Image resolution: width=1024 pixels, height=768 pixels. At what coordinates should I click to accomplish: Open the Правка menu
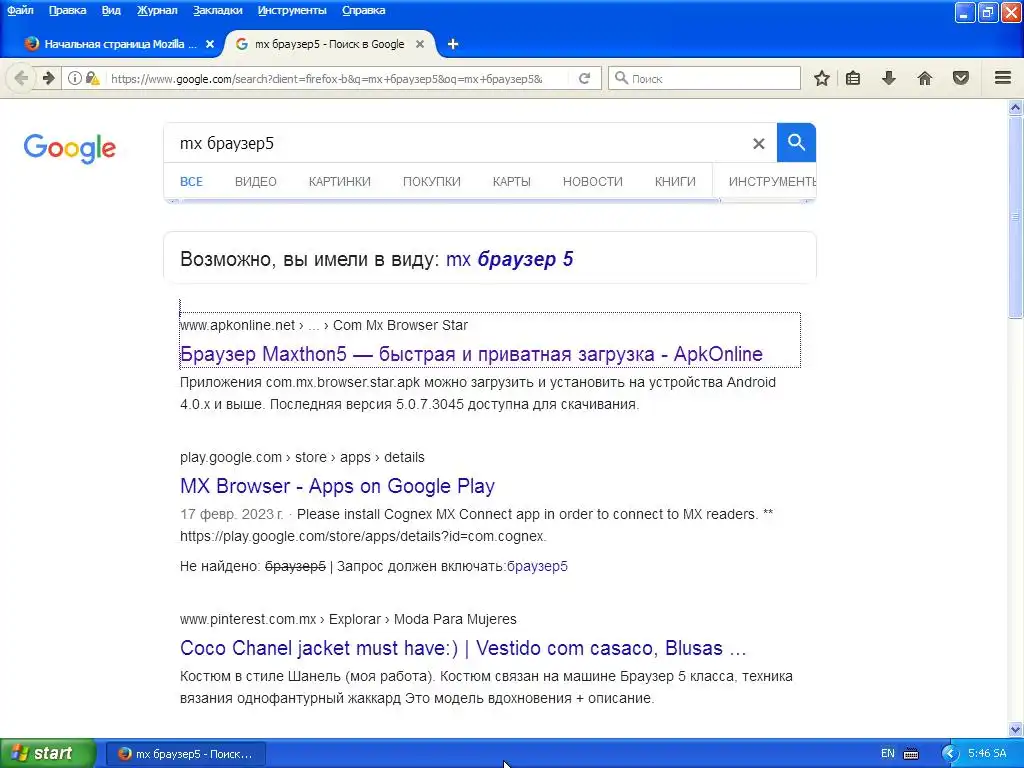[x=67, y=10]
